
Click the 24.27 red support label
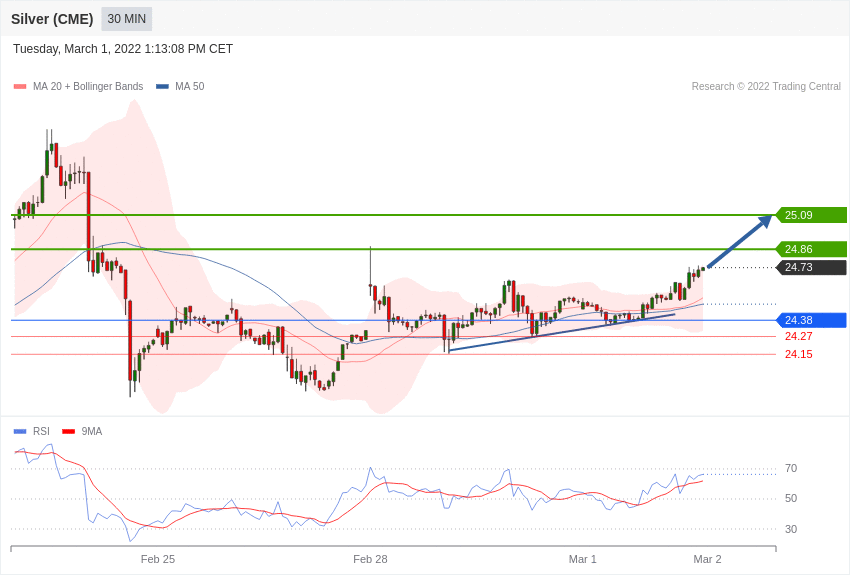(x=798, y=336)
